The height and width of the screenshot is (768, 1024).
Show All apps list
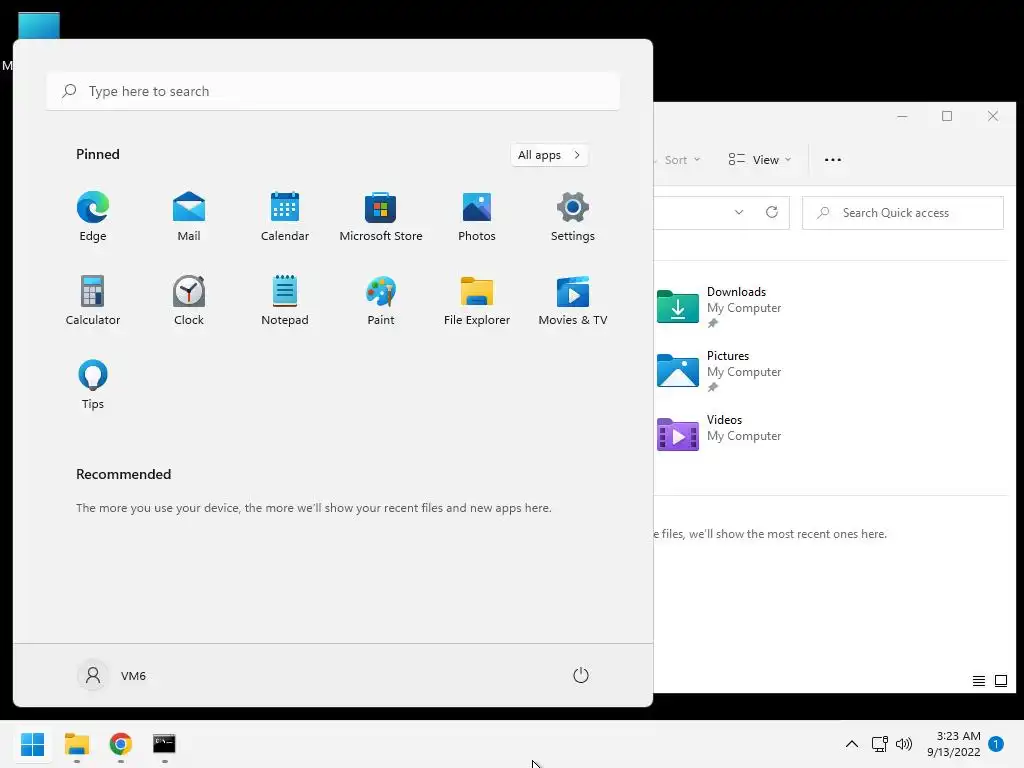(549, 155)
